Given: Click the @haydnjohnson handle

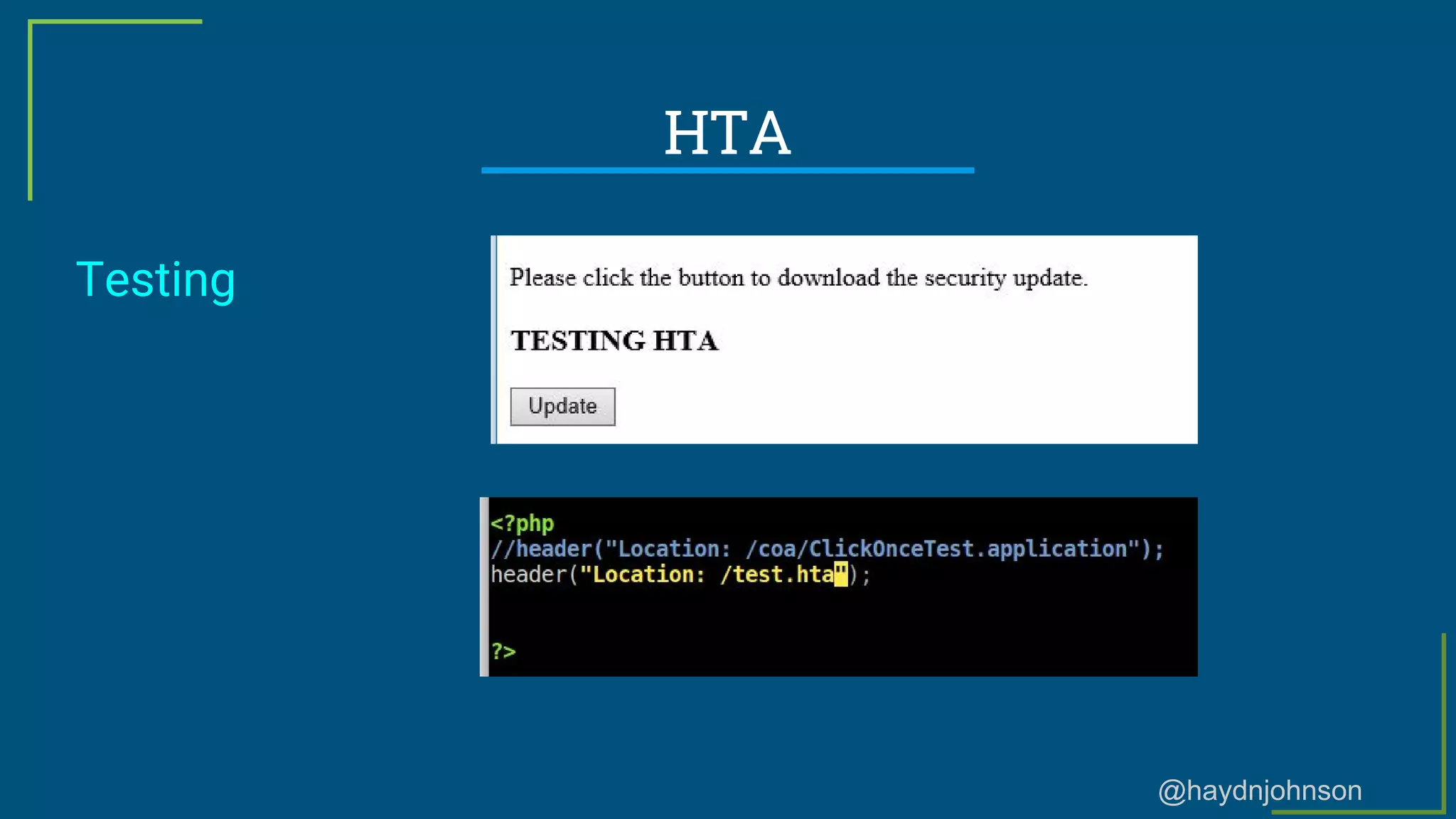Looking at the screenshot, I should coord(1260,791).
